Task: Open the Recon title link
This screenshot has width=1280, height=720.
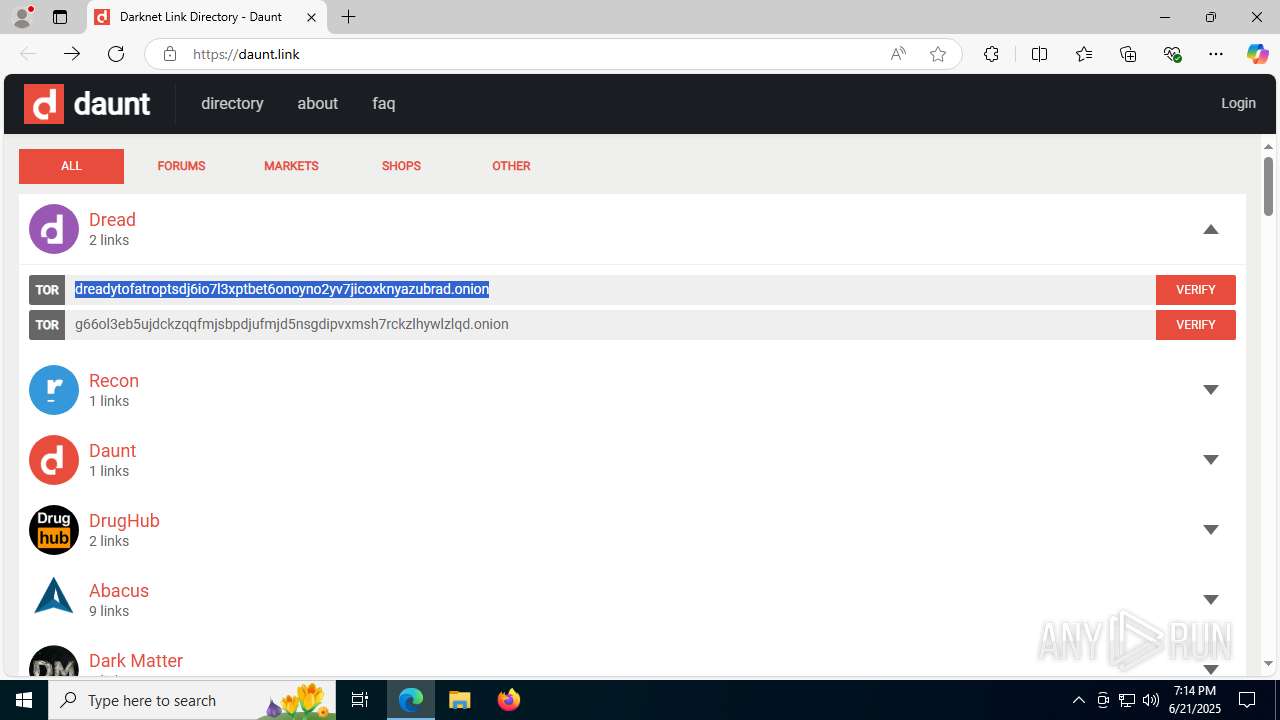Action: [x=114, y=381]
